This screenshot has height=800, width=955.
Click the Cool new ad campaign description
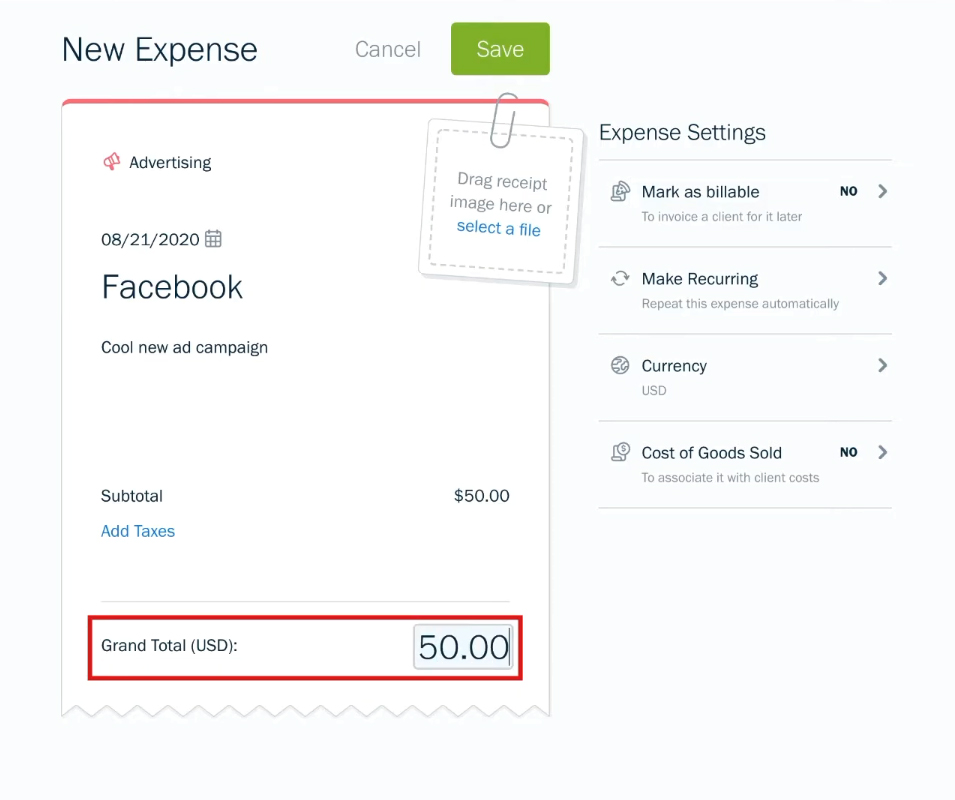point(185,348)
